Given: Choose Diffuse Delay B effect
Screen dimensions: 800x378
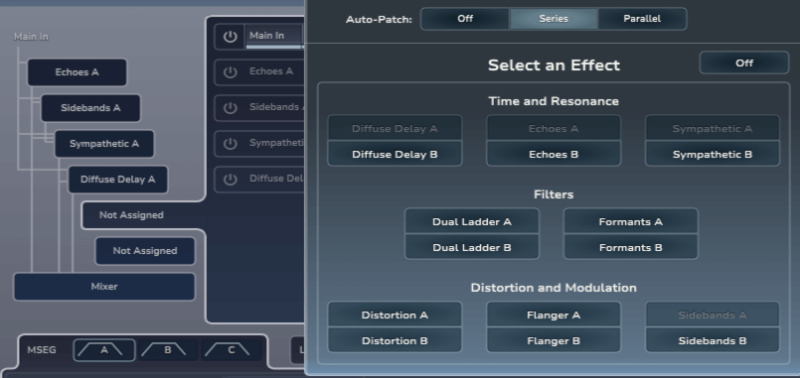Looking at the screenshot, I should tap(395, 154).
